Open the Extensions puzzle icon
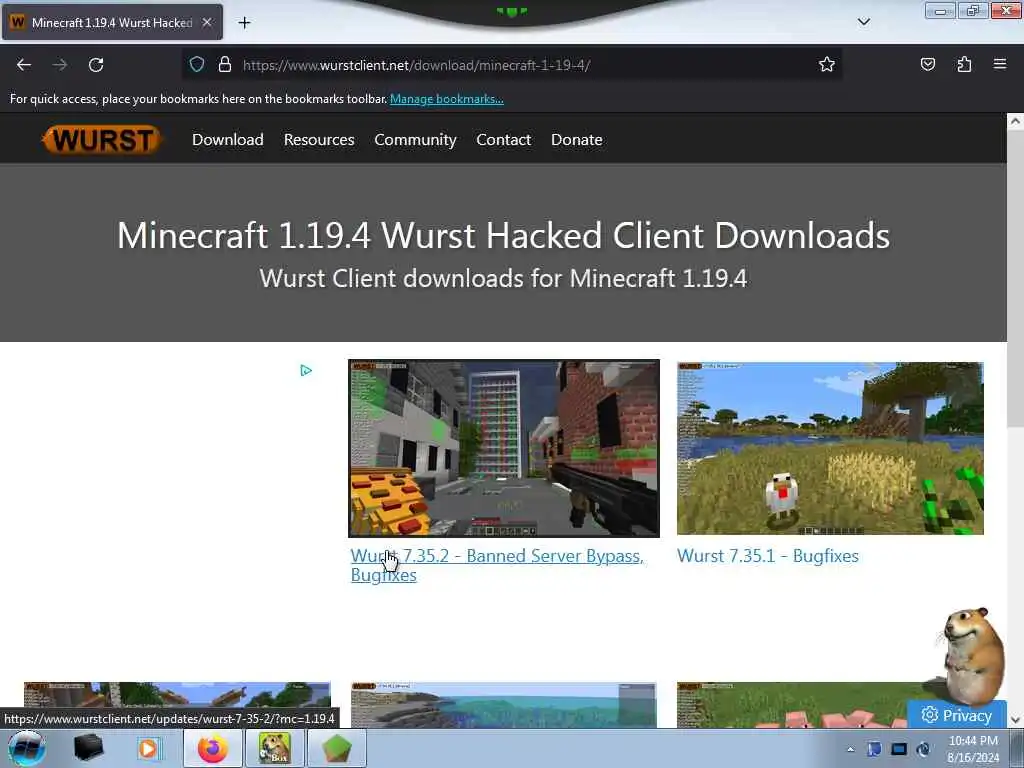The image size is (1024, 768). (964, 65)
